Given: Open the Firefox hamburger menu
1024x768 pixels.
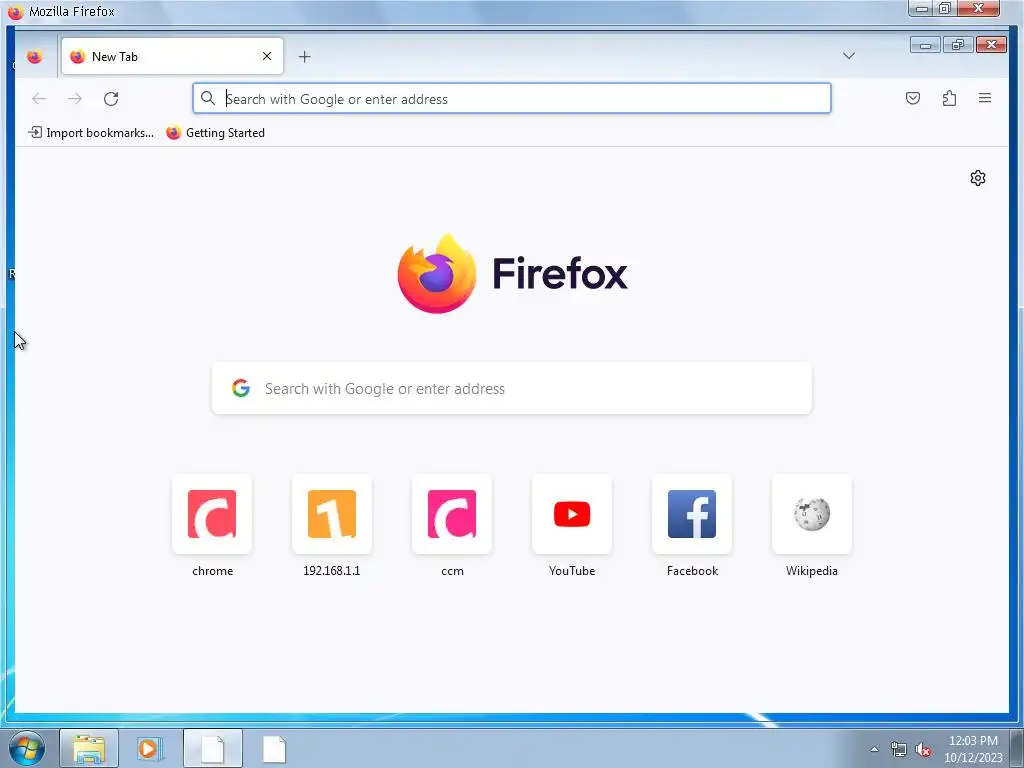Looking at the screenshot, I should 985,99.
